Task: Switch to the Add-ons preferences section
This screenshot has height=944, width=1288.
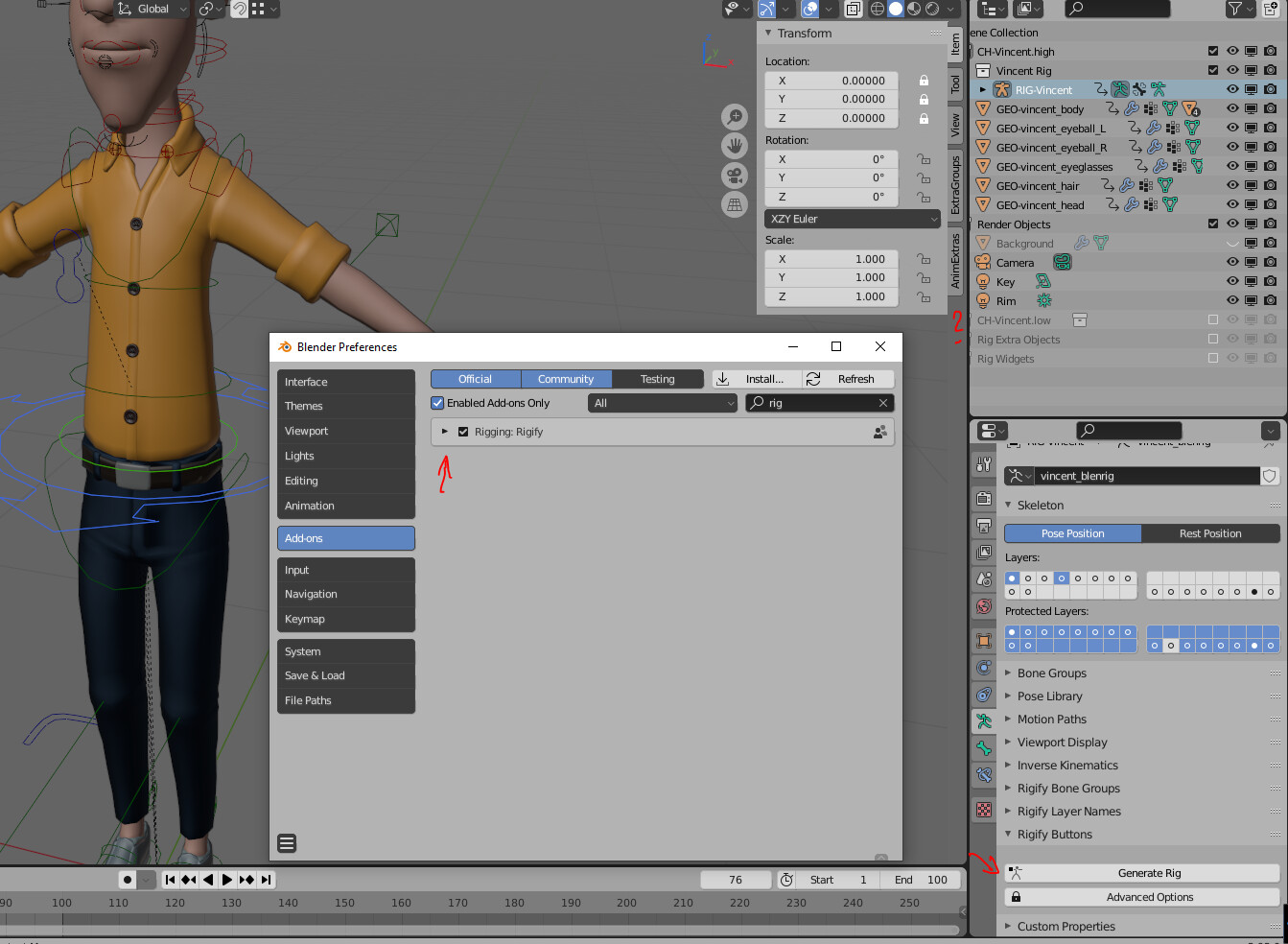Action: pos(345,538)
